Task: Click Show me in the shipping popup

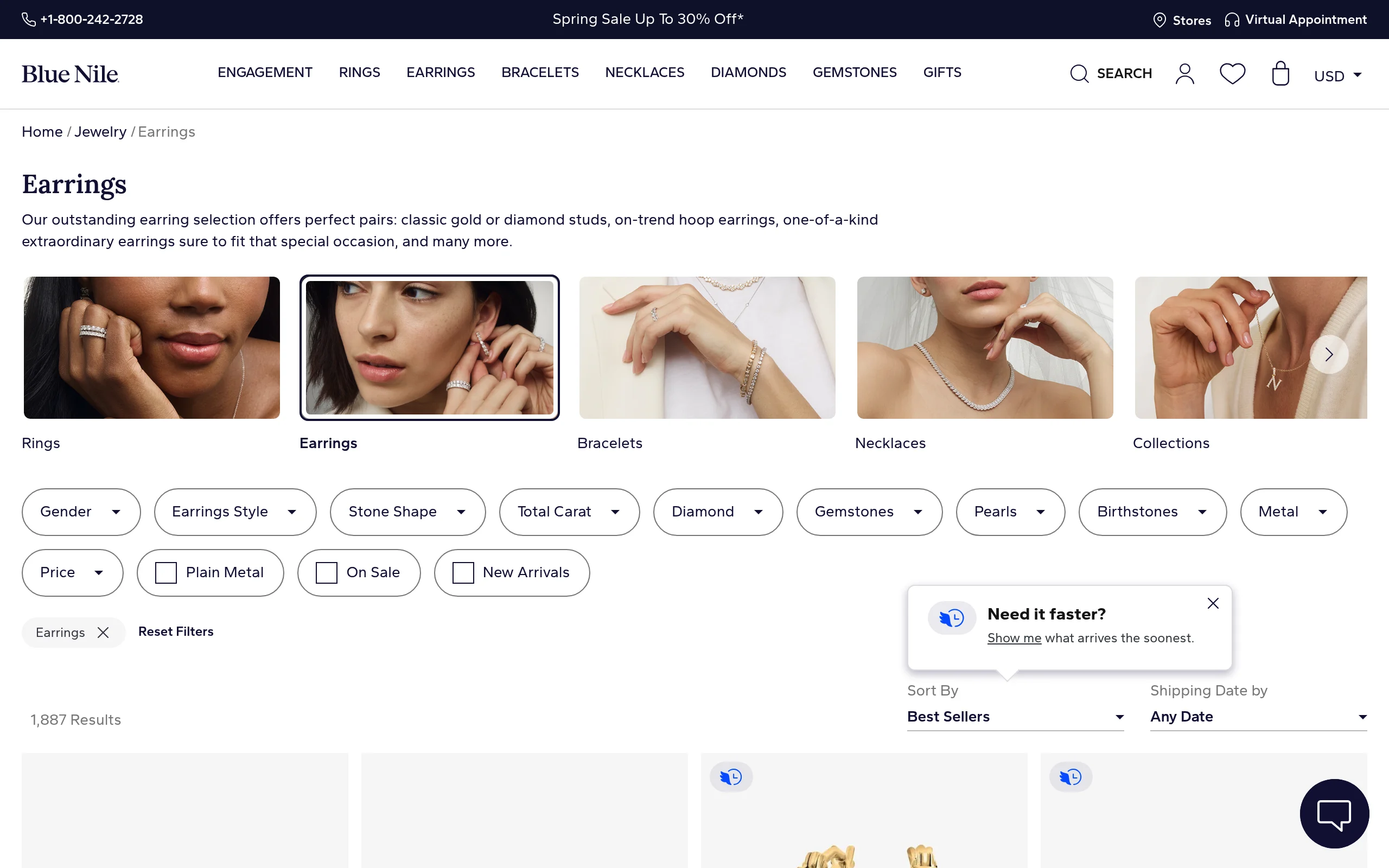Action: pyautogui.click(x=1014, y=638)
